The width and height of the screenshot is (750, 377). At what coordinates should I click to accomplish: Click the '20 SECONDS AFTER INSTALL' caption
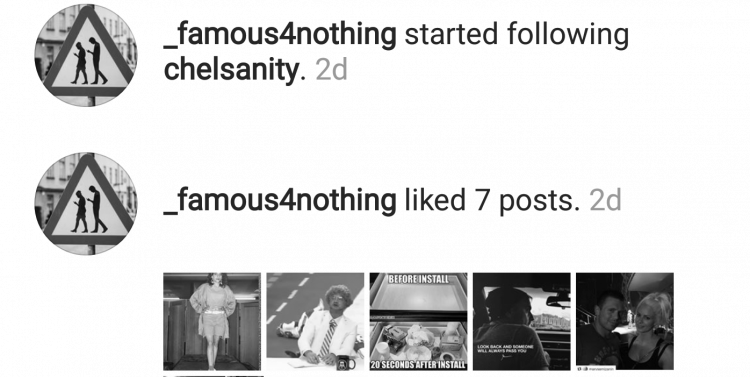[419, 365]
